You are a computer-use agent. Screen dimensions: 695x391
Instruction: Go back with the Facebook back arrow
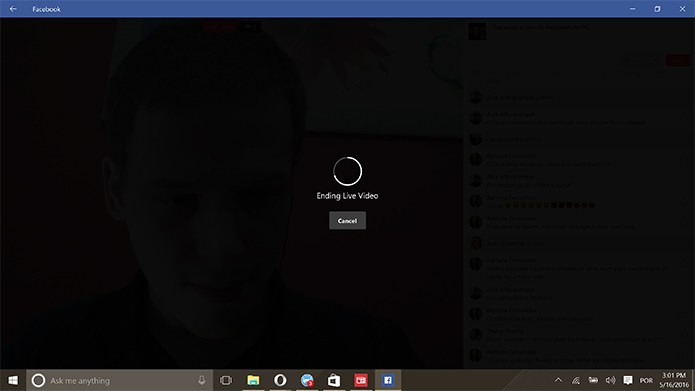(x=13, y=9)
